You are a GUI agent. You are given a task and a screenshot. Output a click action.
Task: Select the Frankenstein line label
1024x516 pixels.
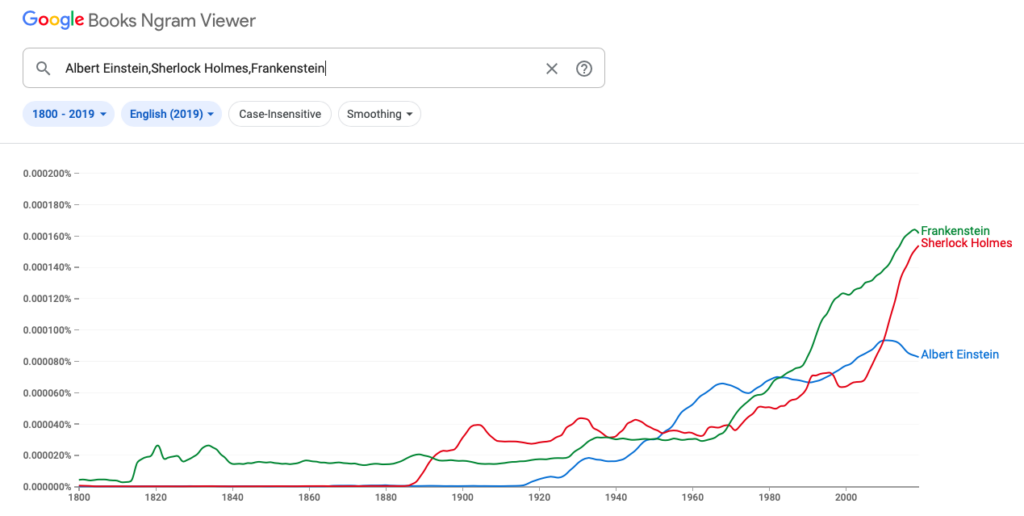point(954,230)
